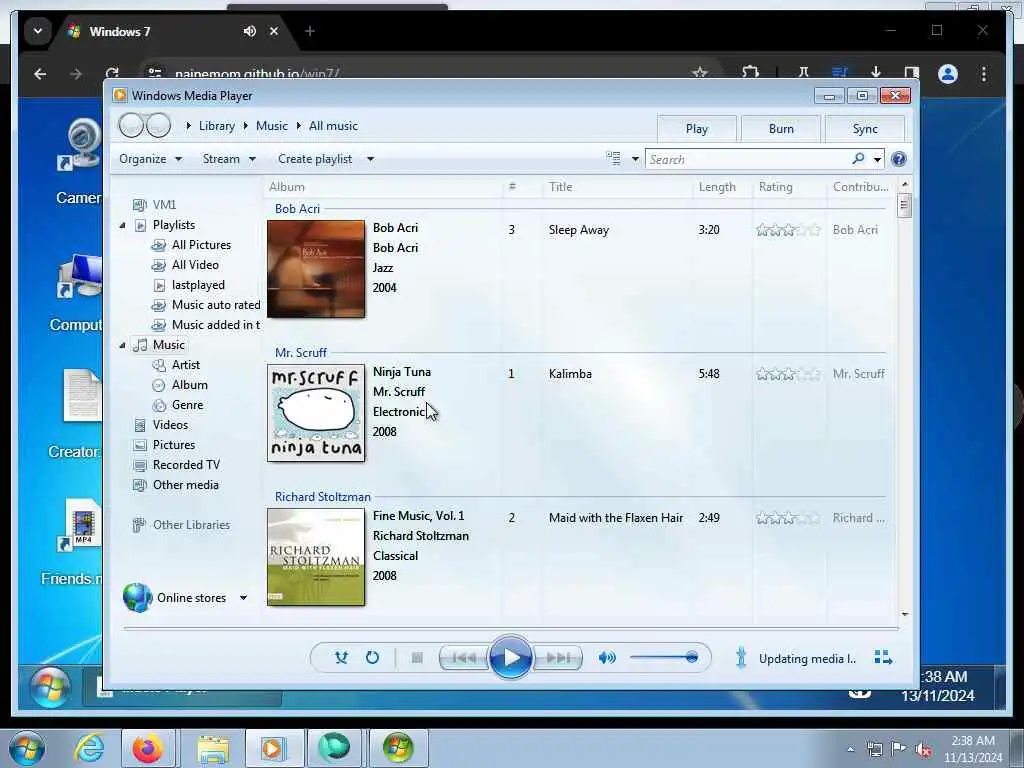Rate the Sleep Away track with stars
The height and width of the screenshot is (768, 1024).
788,230
